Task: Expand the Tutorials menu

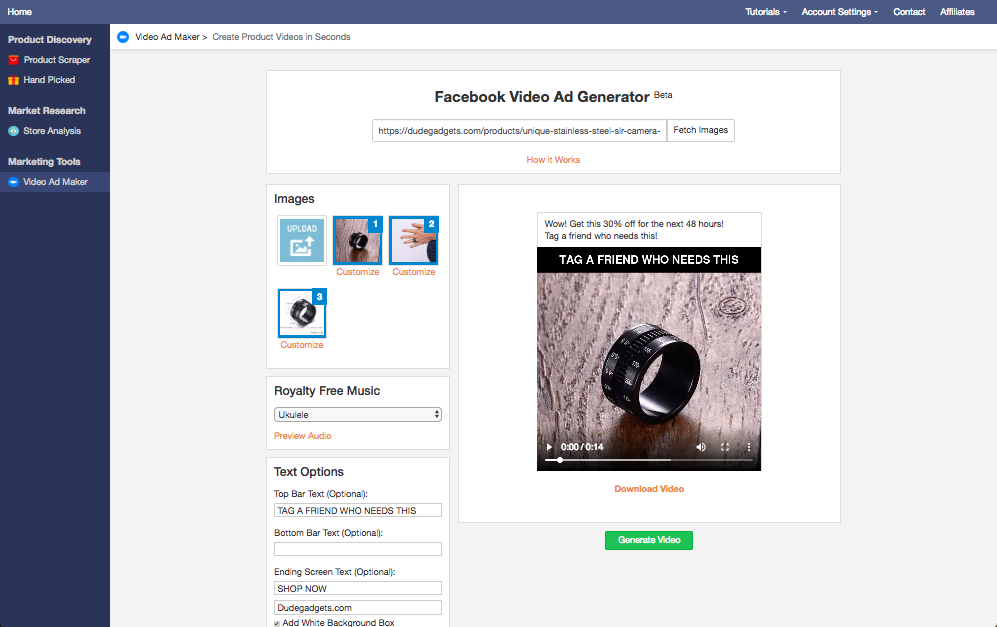Action: click(765, 12)
